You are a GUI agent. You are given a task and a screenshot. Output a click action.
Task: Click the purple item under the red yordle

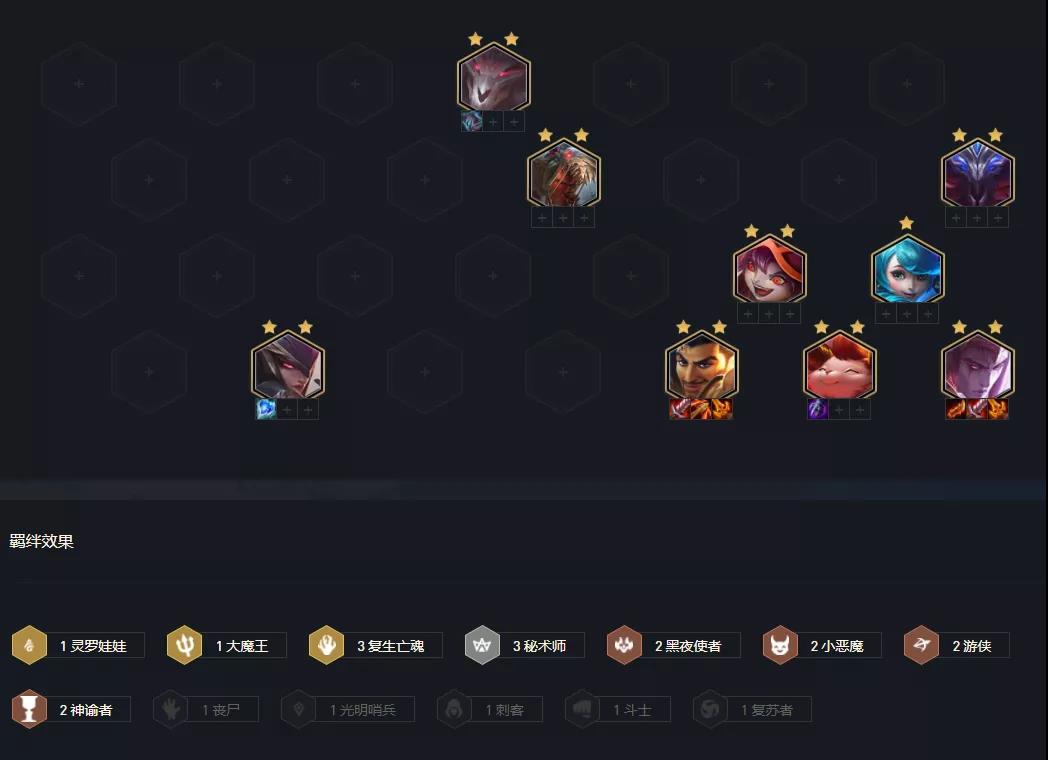[x=817, y=409]
